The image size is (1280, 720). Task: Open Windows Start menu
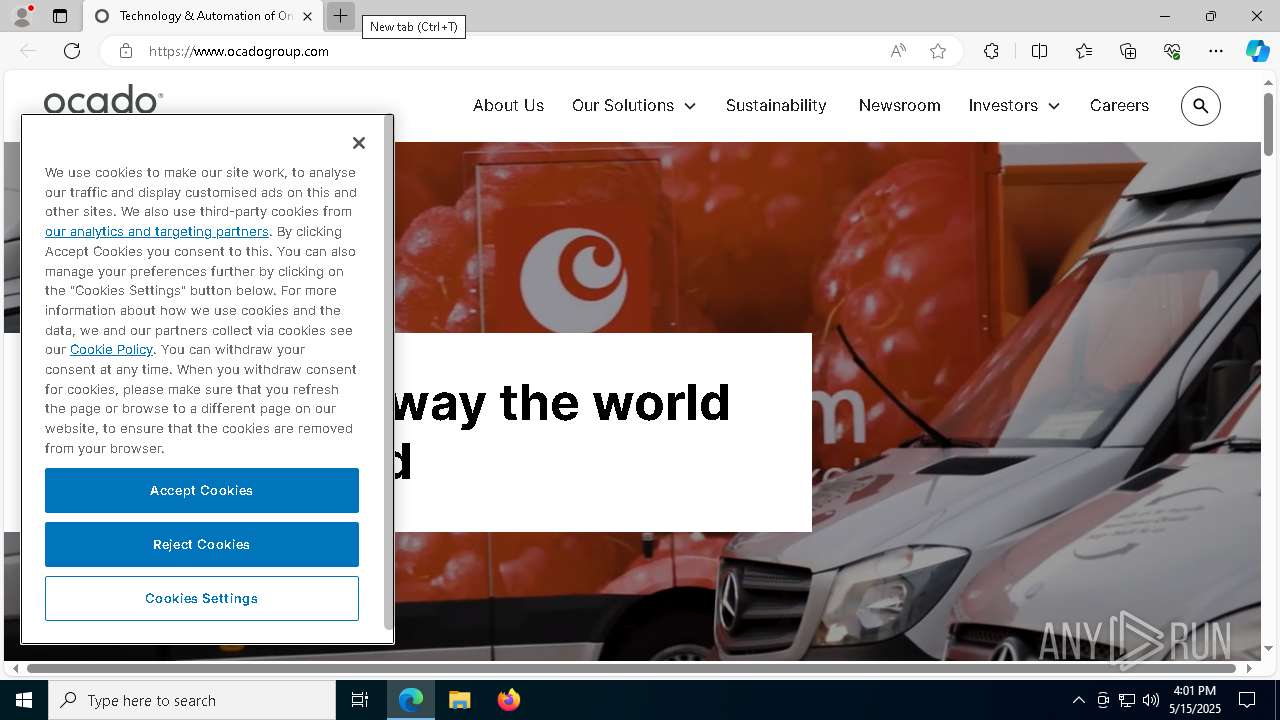(24, 700)
